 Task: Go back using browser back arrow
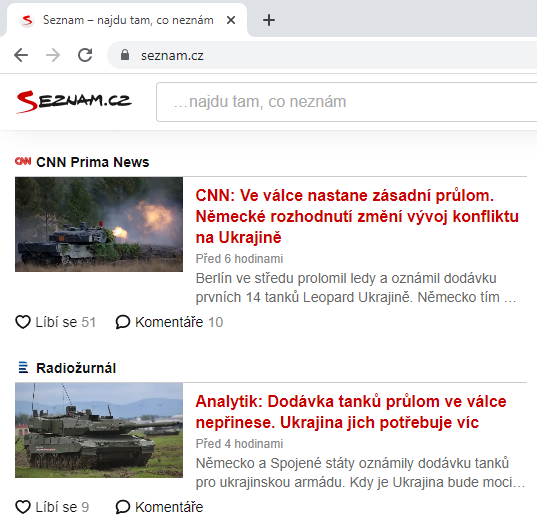[21, 55]
